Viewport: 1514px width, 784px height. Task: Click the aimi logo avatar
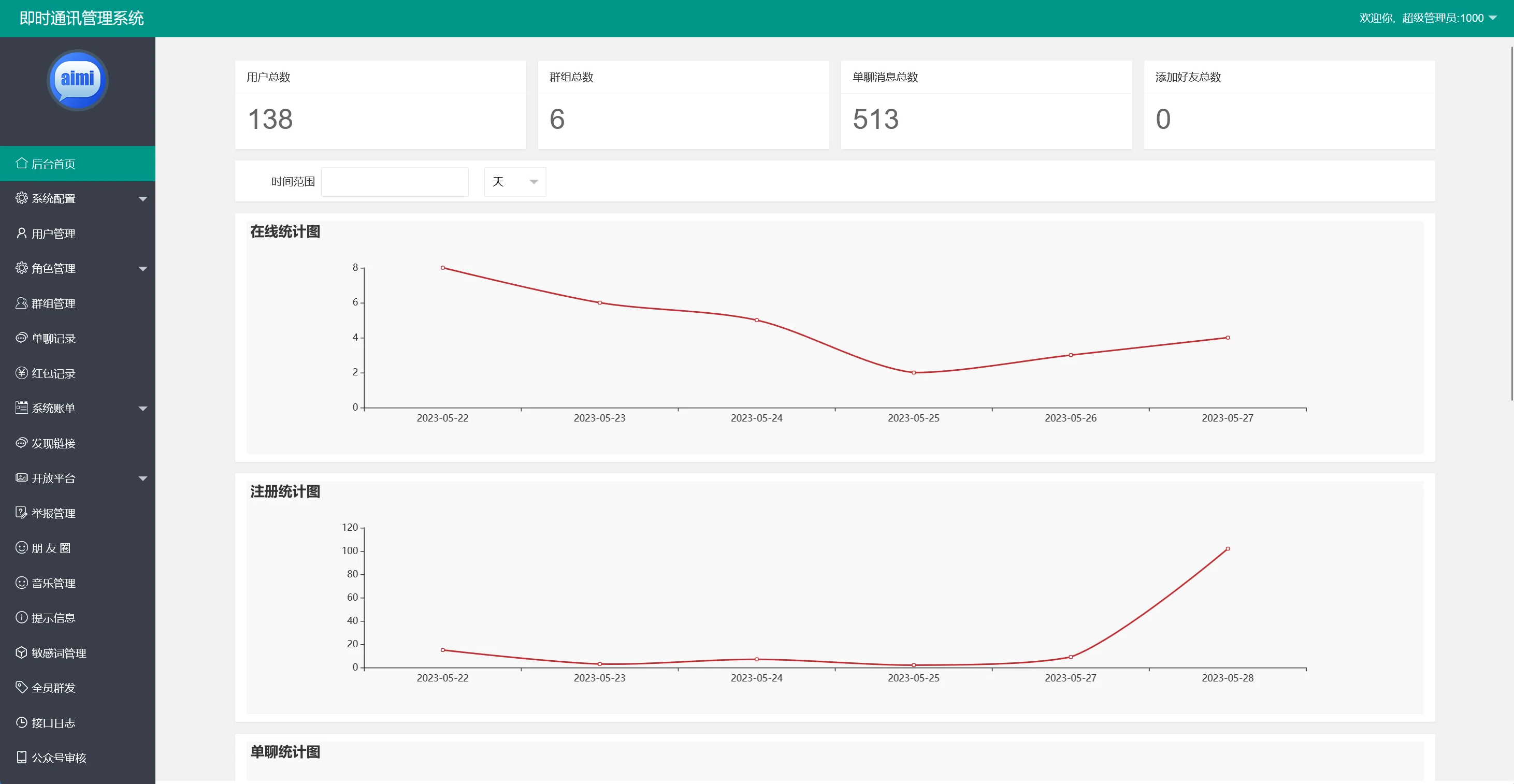click(x=78, y=80)
